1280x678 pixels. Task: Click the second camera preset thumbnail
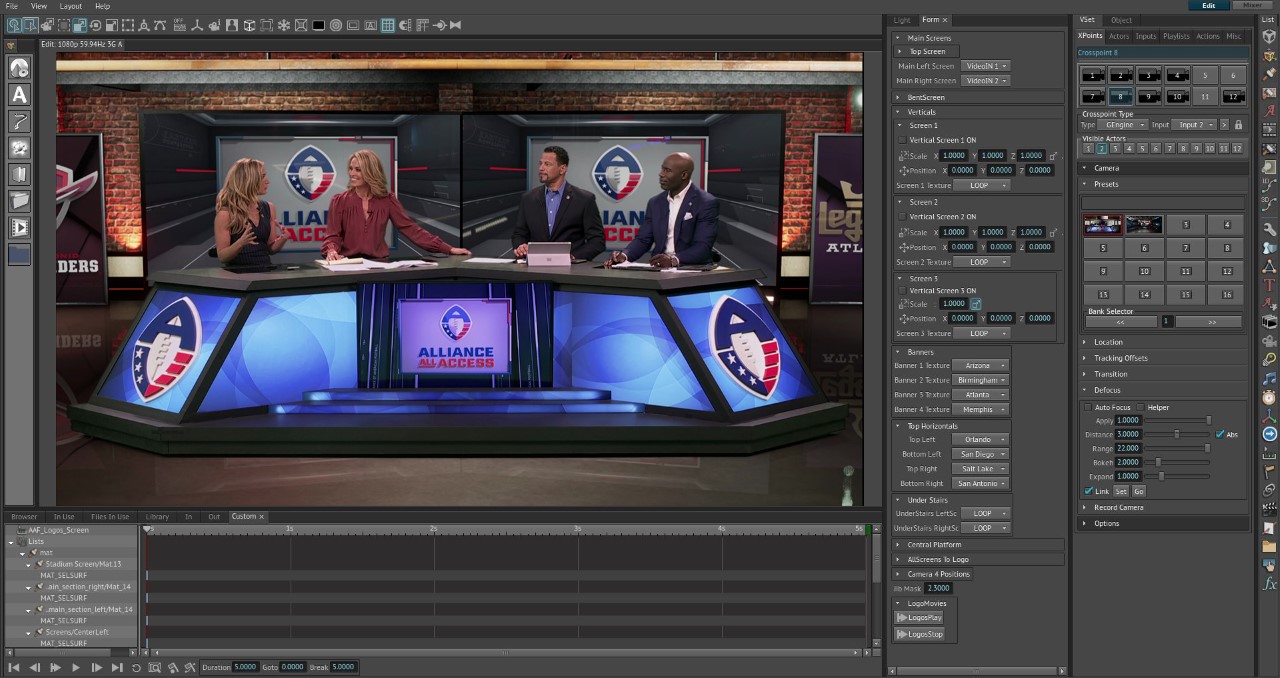coord(1144,224)
